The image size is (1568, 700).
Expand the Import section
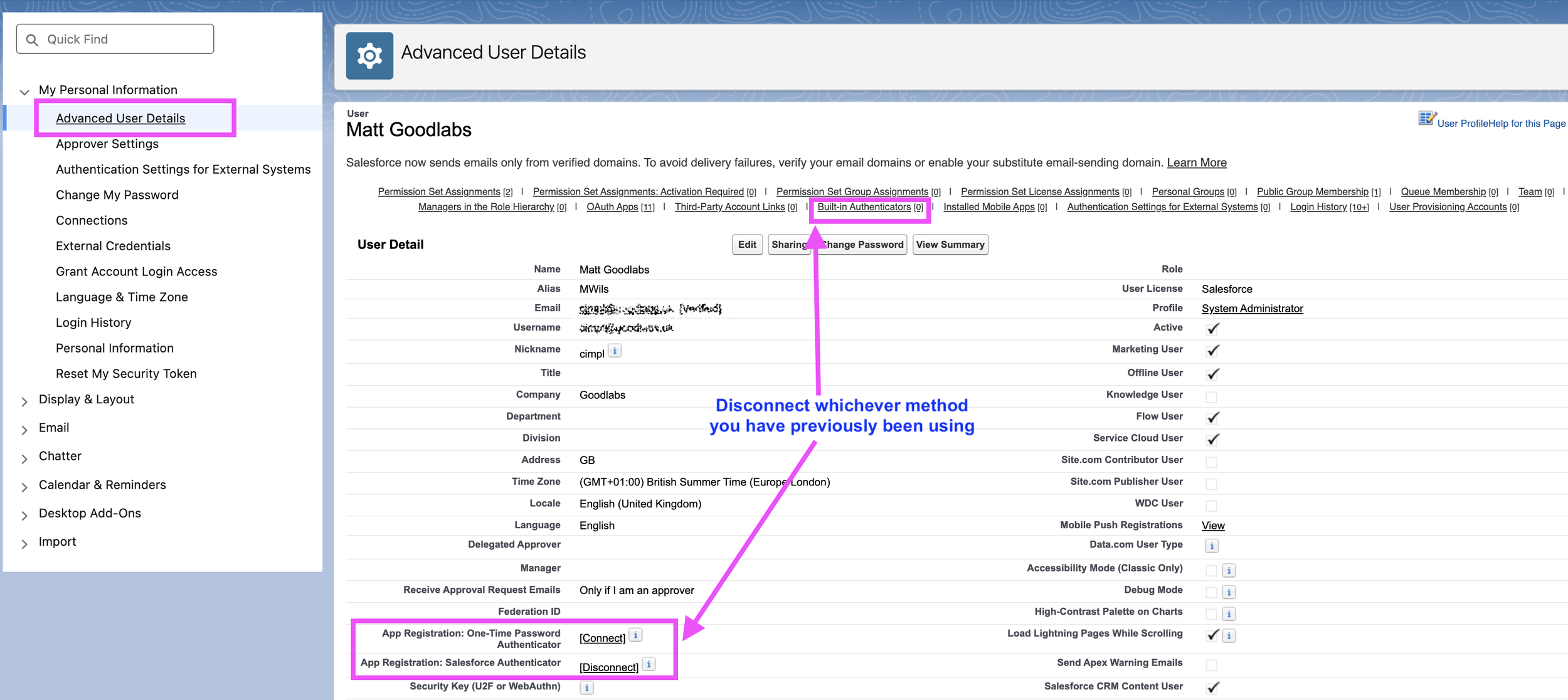click(x=24, y=544)
